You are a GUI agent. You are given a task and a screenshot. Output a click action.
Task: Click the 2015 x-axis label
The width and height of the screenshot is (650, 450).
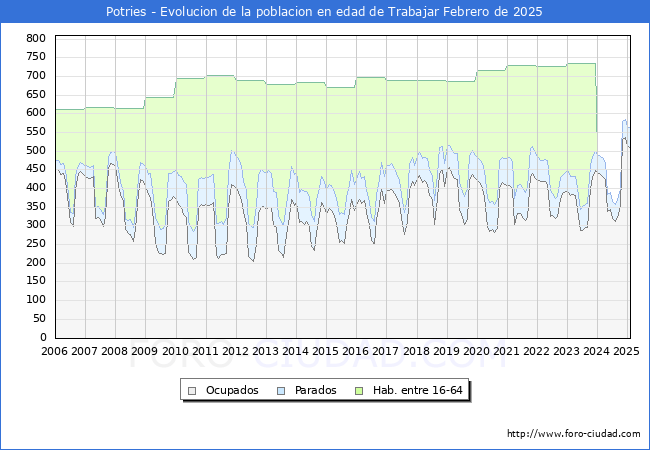[x=325, y=351]
